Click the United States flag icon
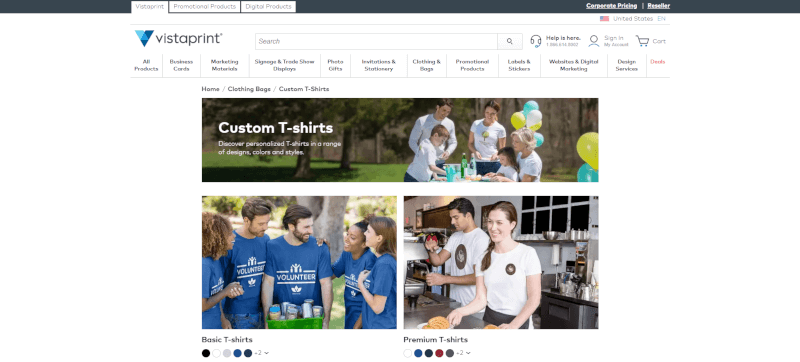Screen dimensions: 800x362 coord(604,19)
